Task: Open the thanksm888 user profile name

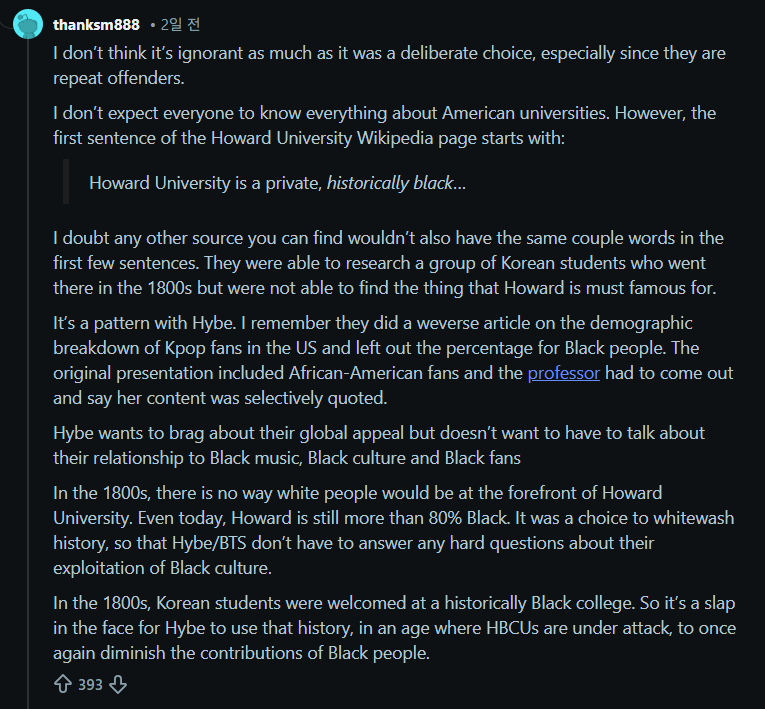Action: coord(96,23)
